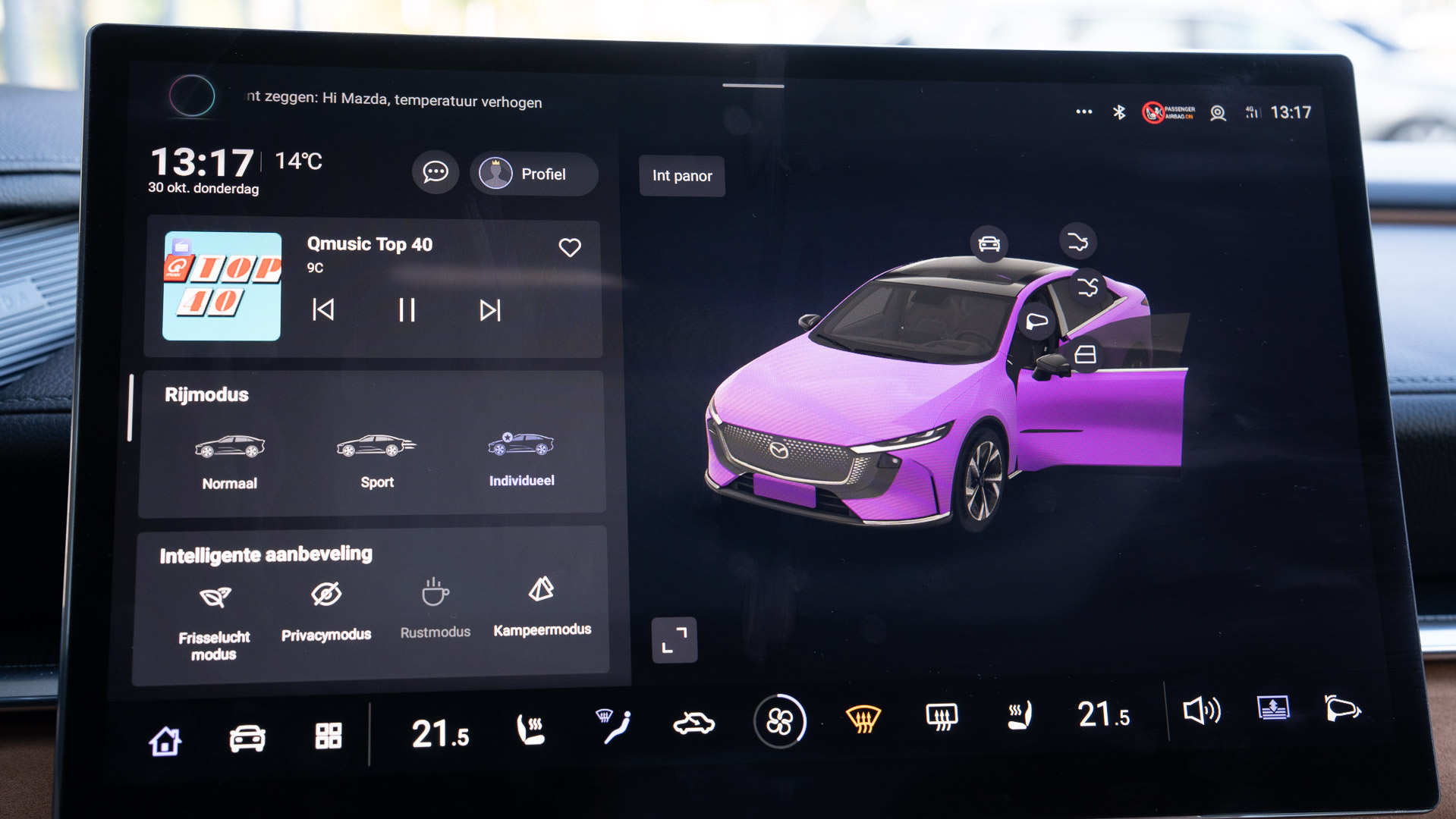Open the vehicle settings car icon
The height and width of the screenshot is (819, 1456).
tap(247, 738)
